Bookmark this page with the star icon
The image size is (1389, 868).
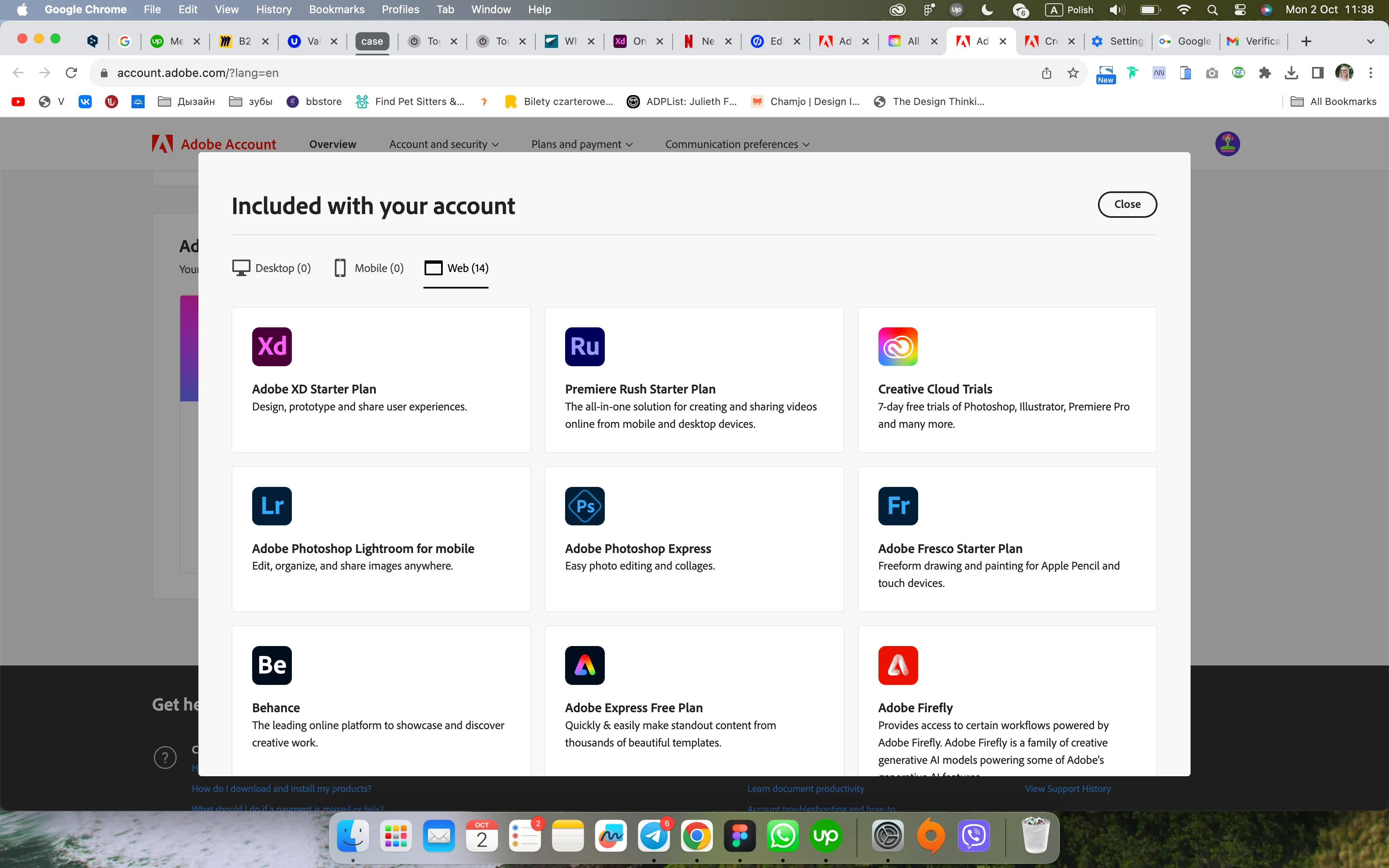(x=1073, y=73)
